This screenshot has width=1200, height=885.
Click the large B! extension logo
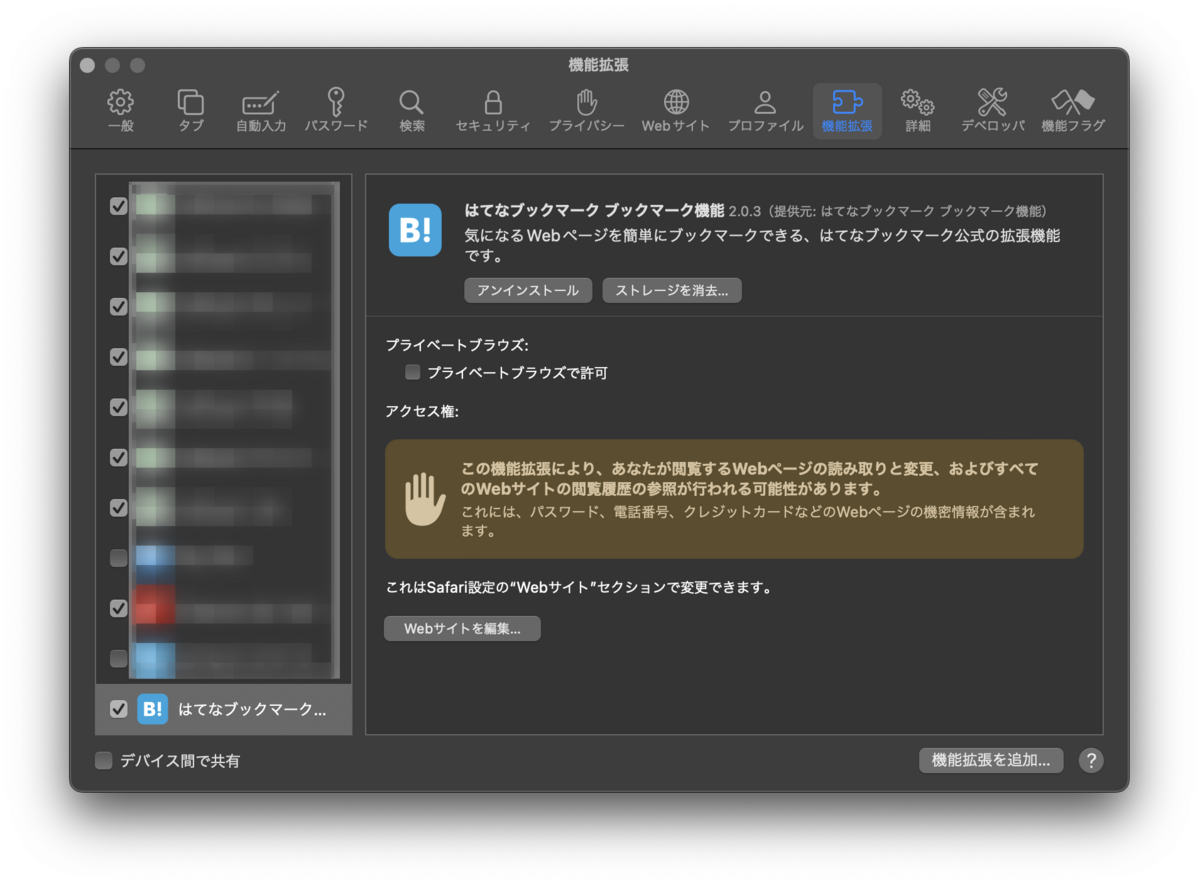(x=415, y=230)
